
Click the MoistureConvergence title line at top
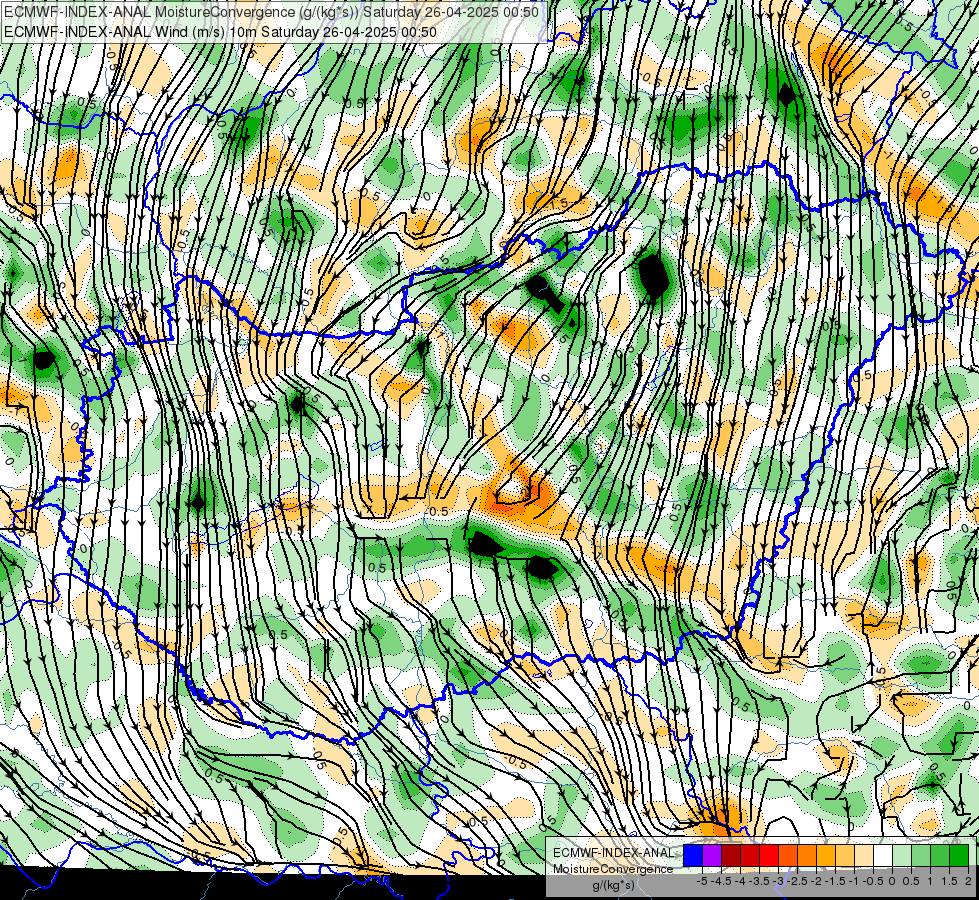(x=272, y=12)
